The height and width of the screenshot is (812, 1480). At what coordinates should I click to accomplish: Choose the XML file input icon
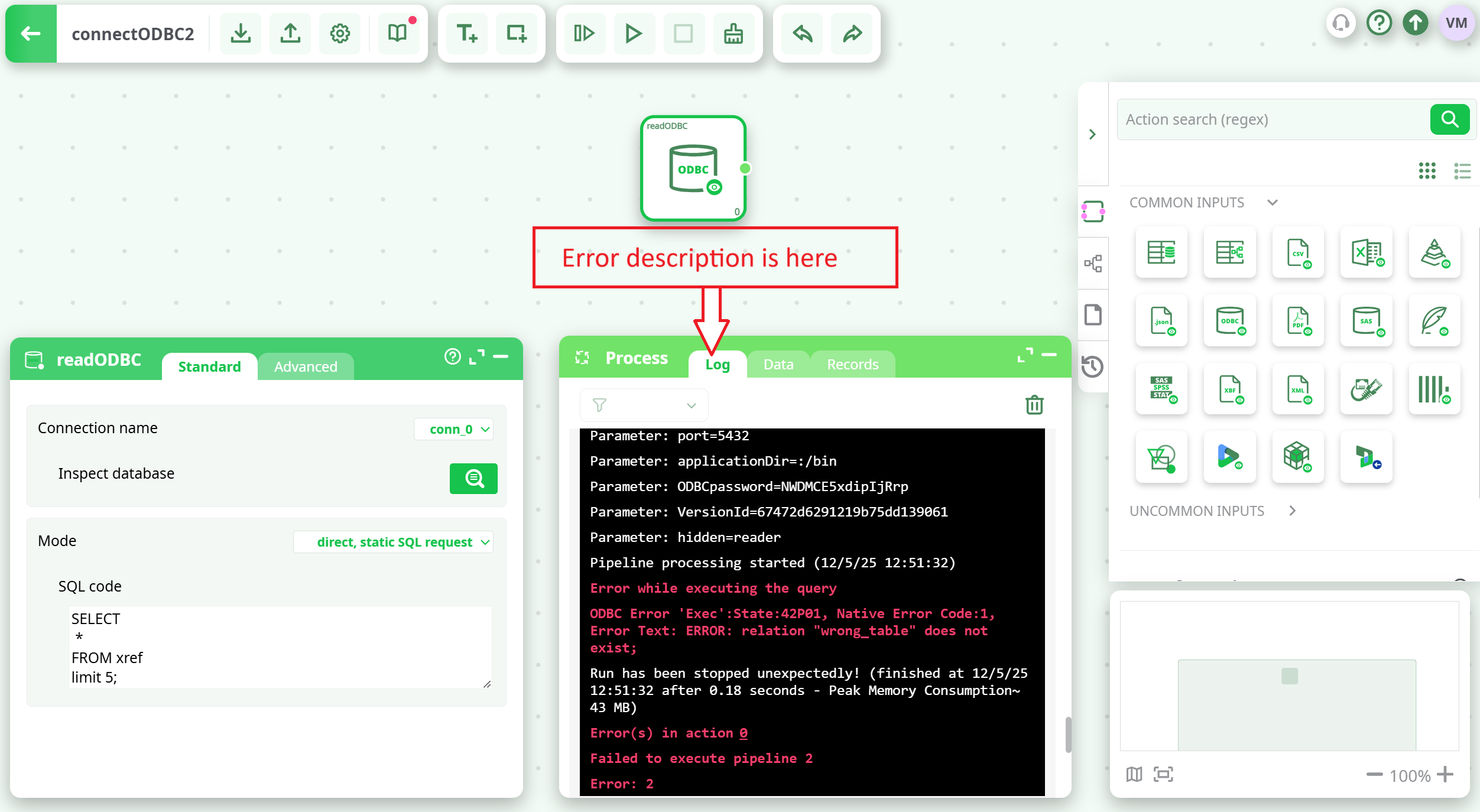point(1298,389)
